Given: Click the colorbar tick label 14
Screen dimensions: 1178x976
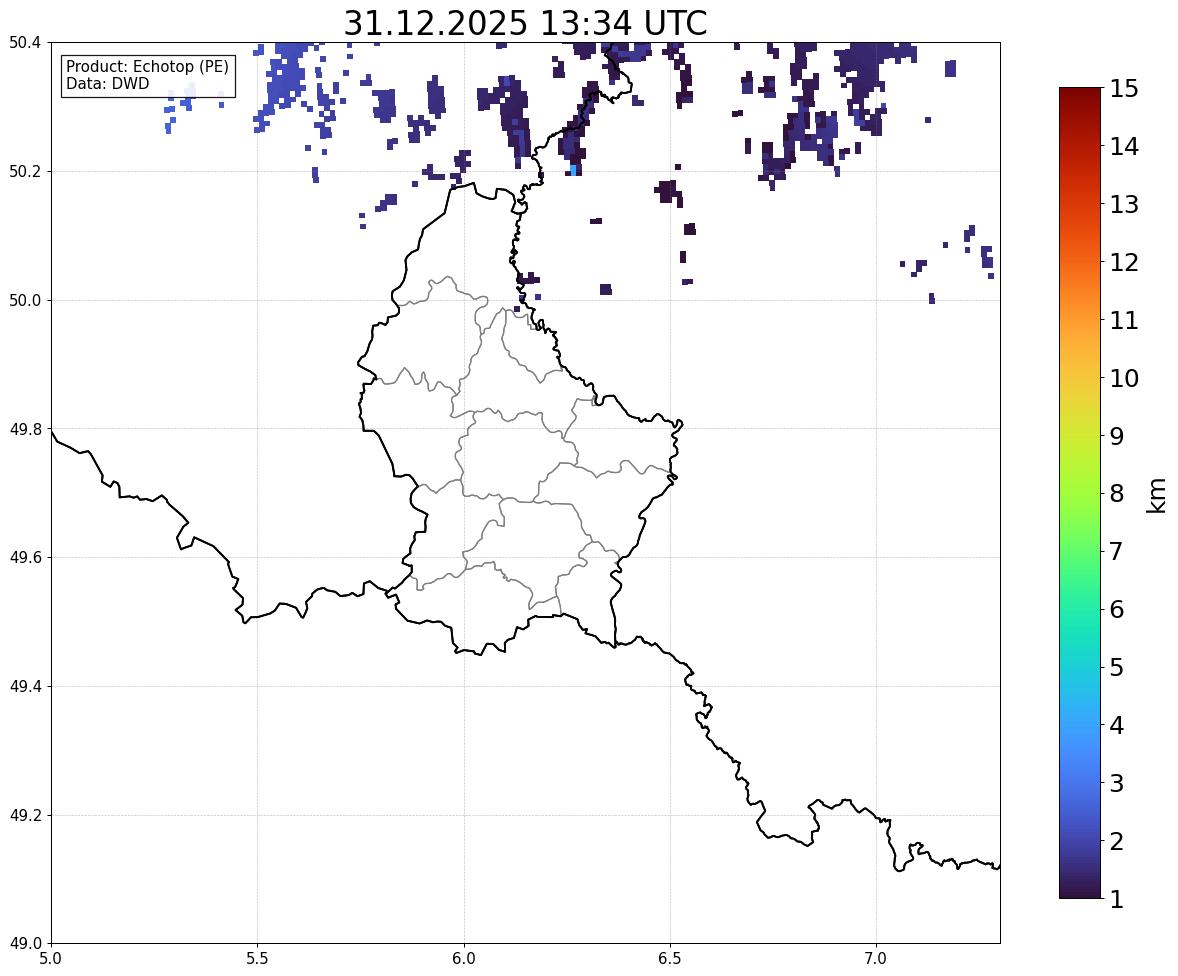Looking at the screenshot, I should tap(1124, 147).
